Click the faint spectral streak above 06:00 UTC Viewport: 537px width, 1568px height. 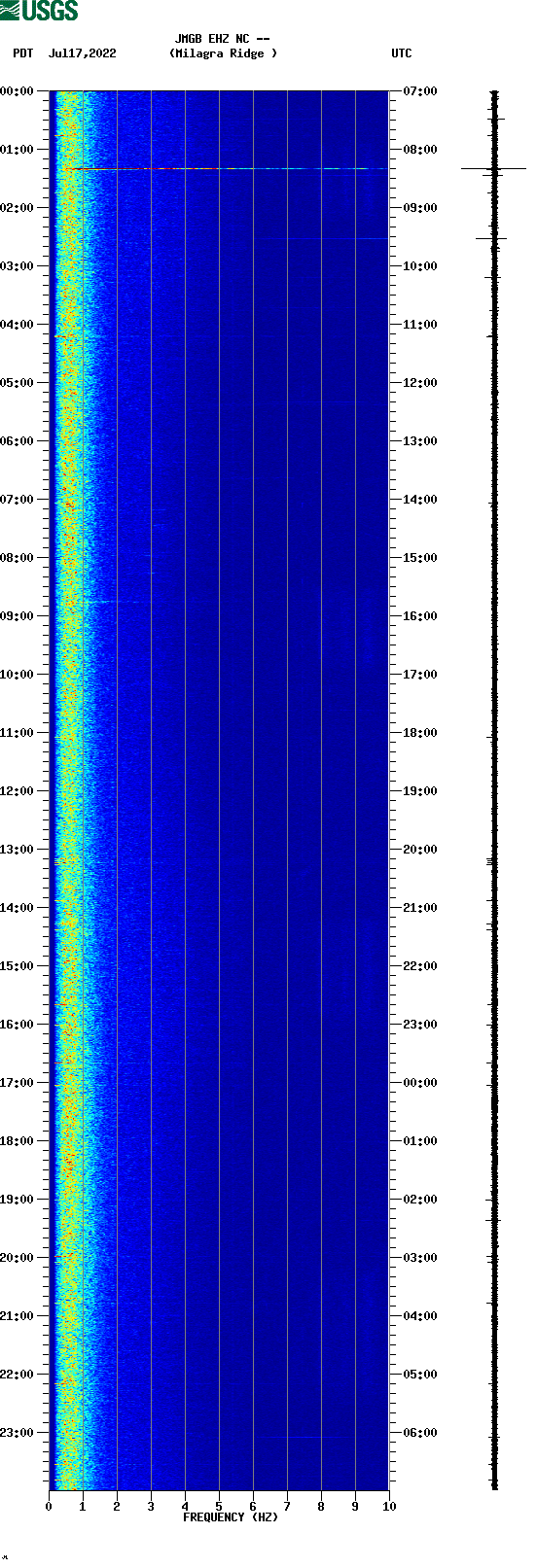(x=304, y=1437)
